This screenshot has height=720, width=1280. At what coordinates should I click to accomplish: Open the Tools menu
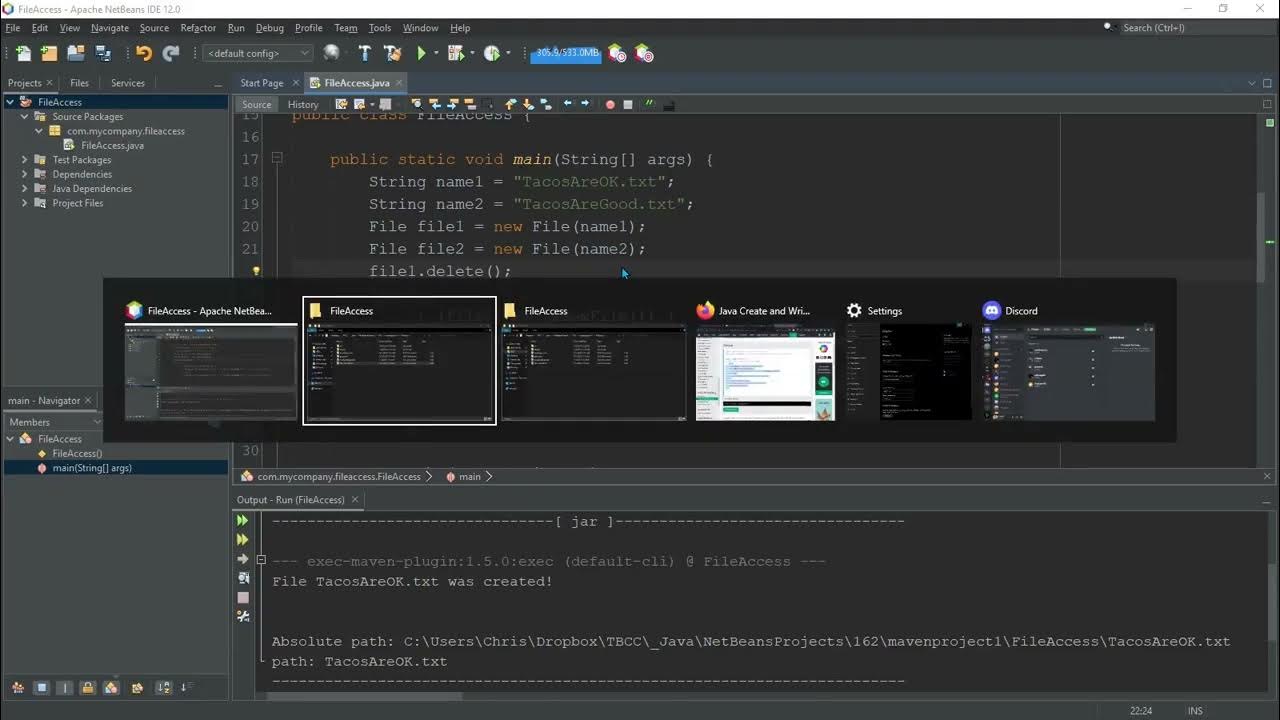(x=380, y=28)
